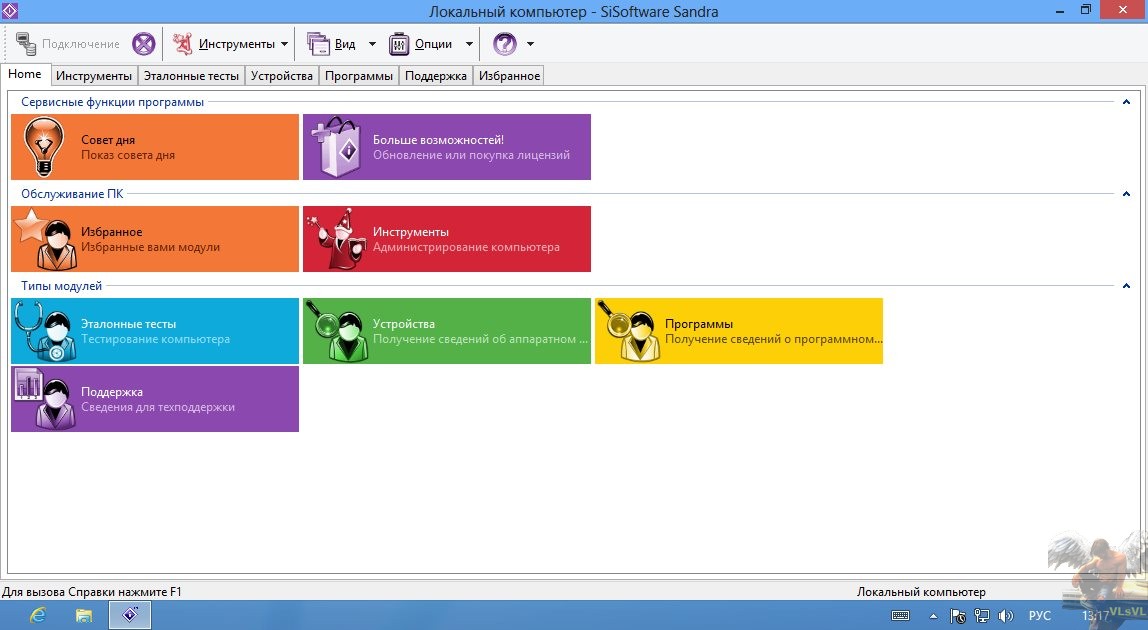Expand the Инструменты toolbar dropdown arrow
Screen dimensions: 1148x630
tap(284, 44)
